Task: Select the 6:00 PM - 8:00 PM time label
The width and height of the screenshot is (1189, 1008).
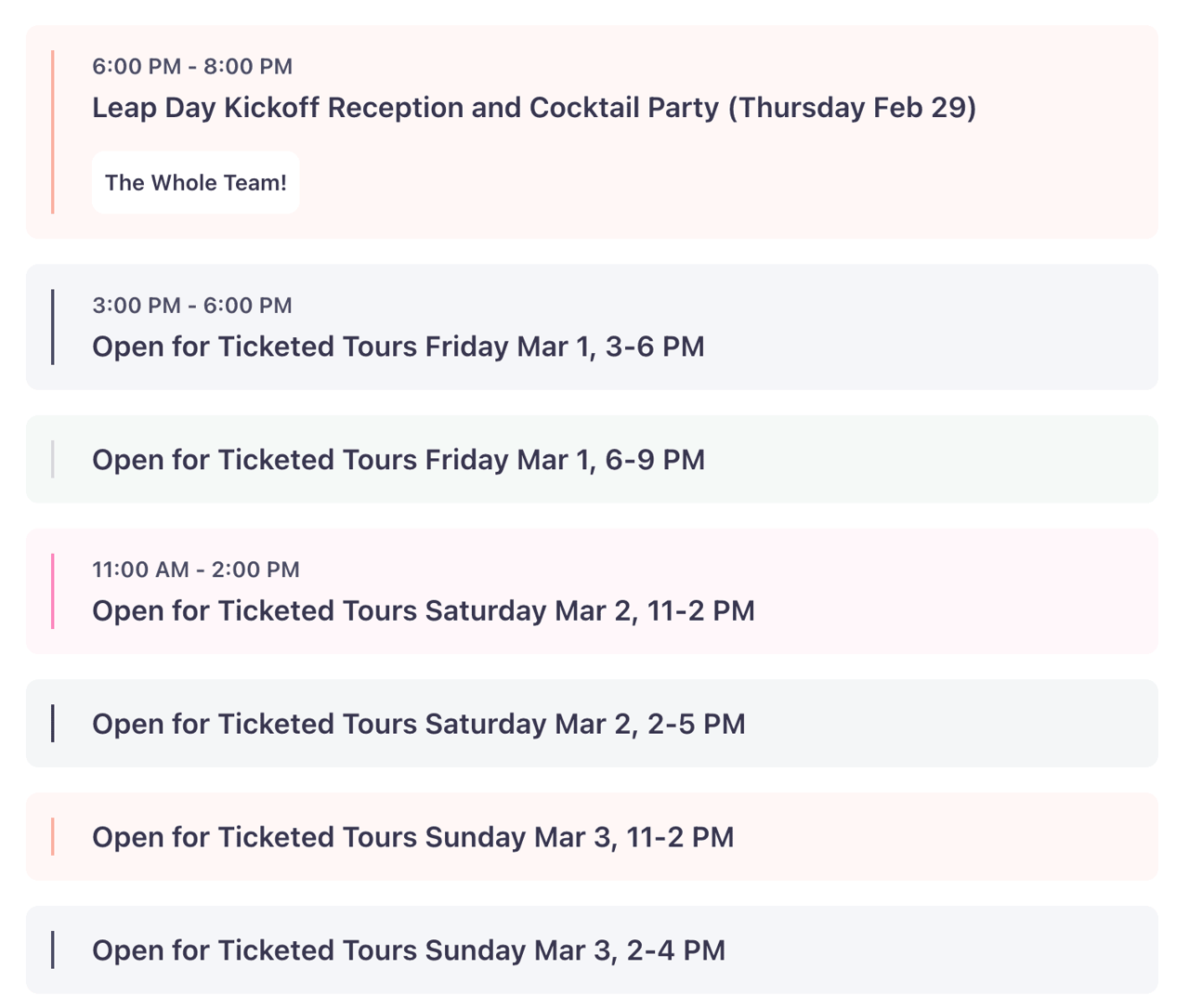Action: [x=192, y=67]
